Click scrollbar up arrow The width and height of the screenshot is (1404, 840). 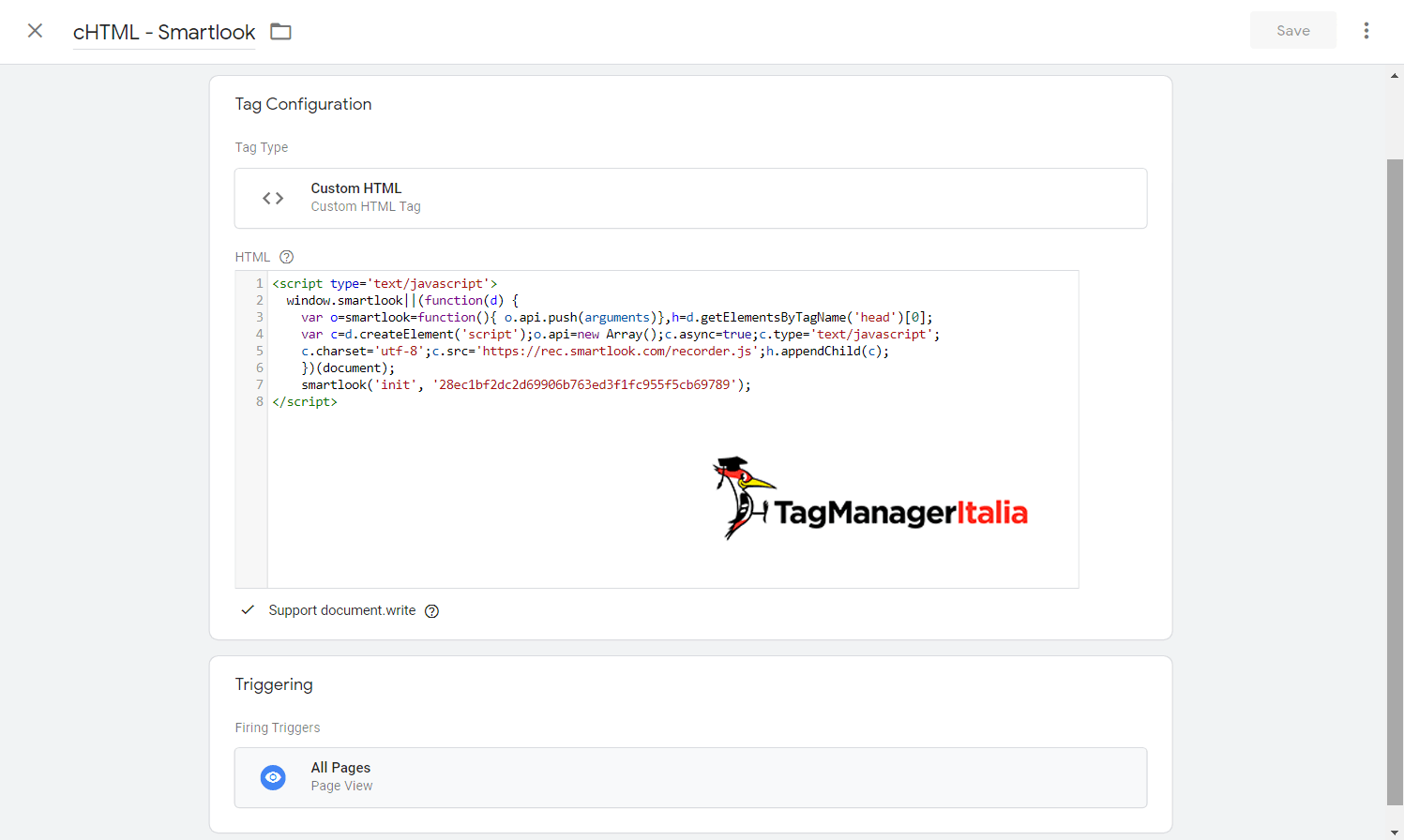point(1395,76)
